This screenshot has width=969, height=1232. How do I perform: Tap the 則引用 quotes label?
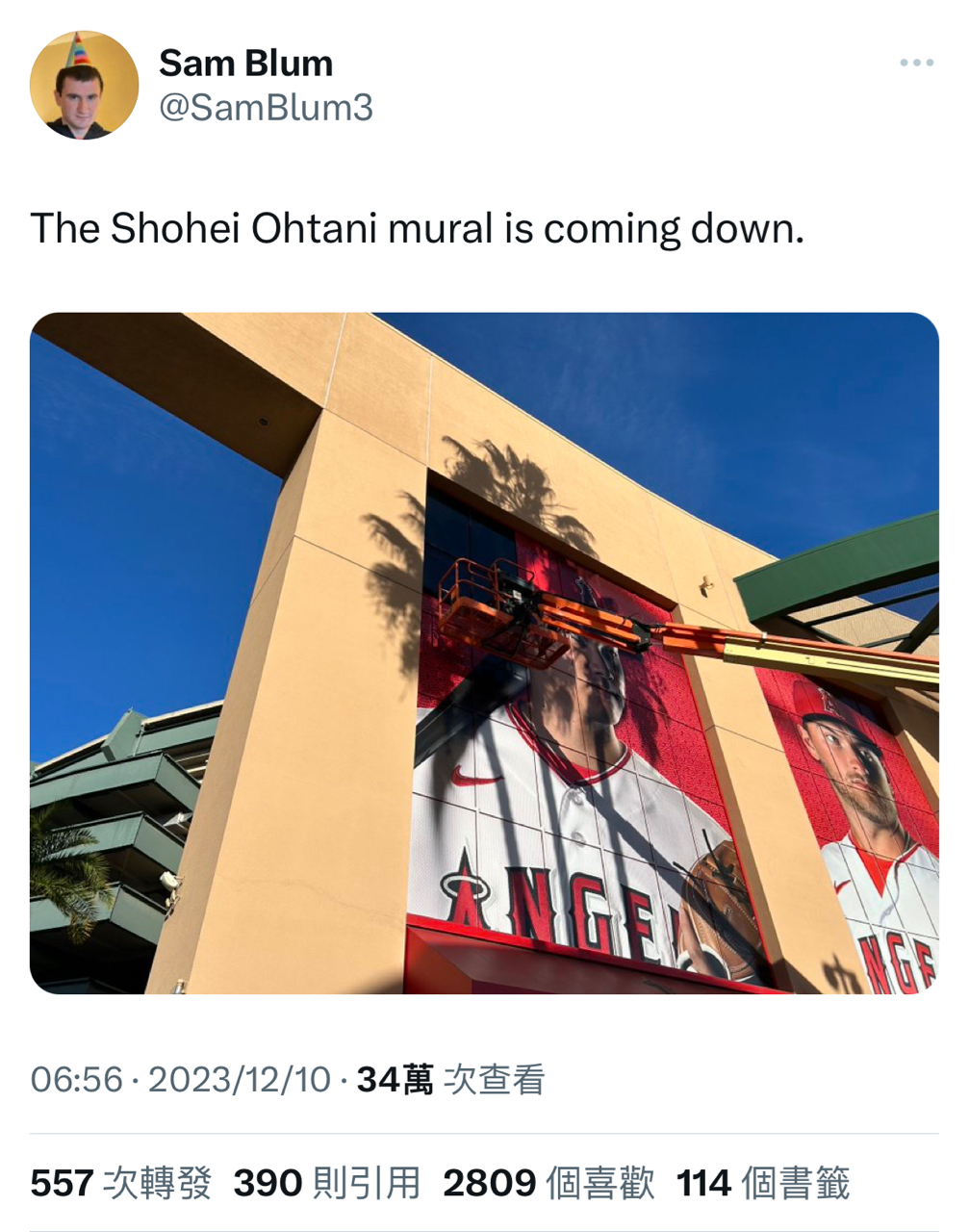[368, 1183]
